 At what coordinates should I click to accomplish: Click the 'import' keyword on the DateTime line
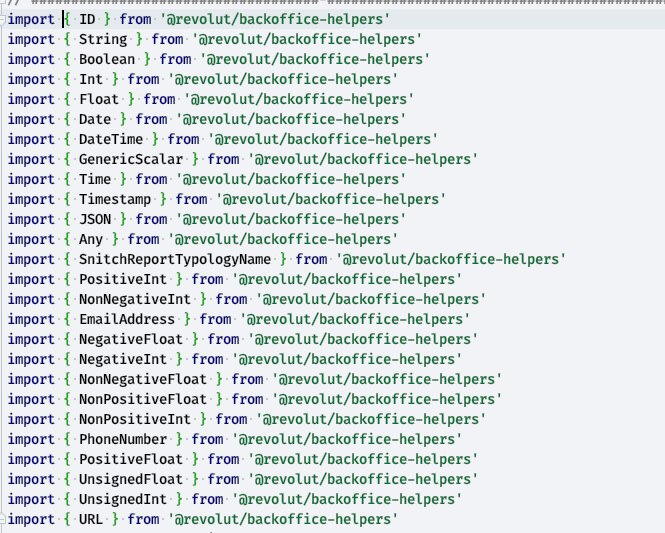[x=31, y=139]
